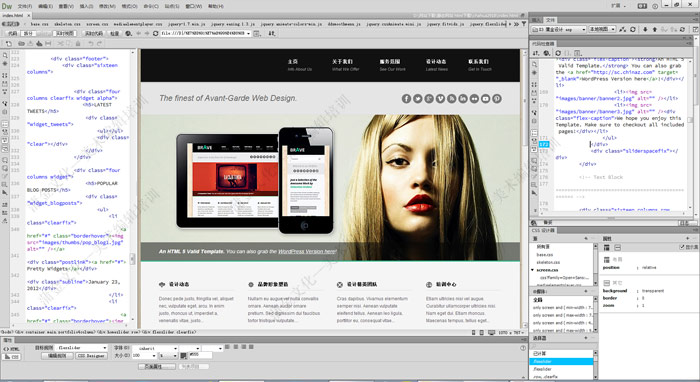Toggle align left in Properties inspector
This screenshot has width=700, height=382.
[x=227, y=347]
